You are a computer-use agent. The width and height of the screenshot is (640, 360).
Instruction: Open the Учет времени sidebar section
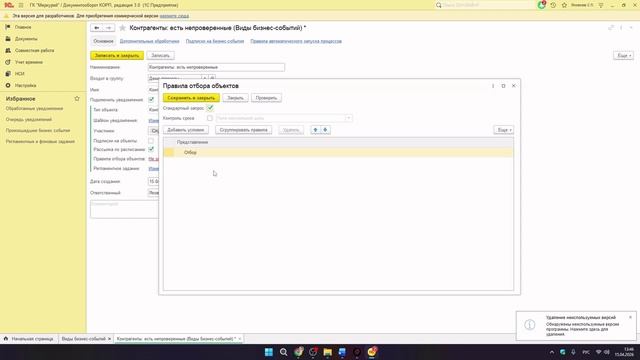click(x=29, y=62)
